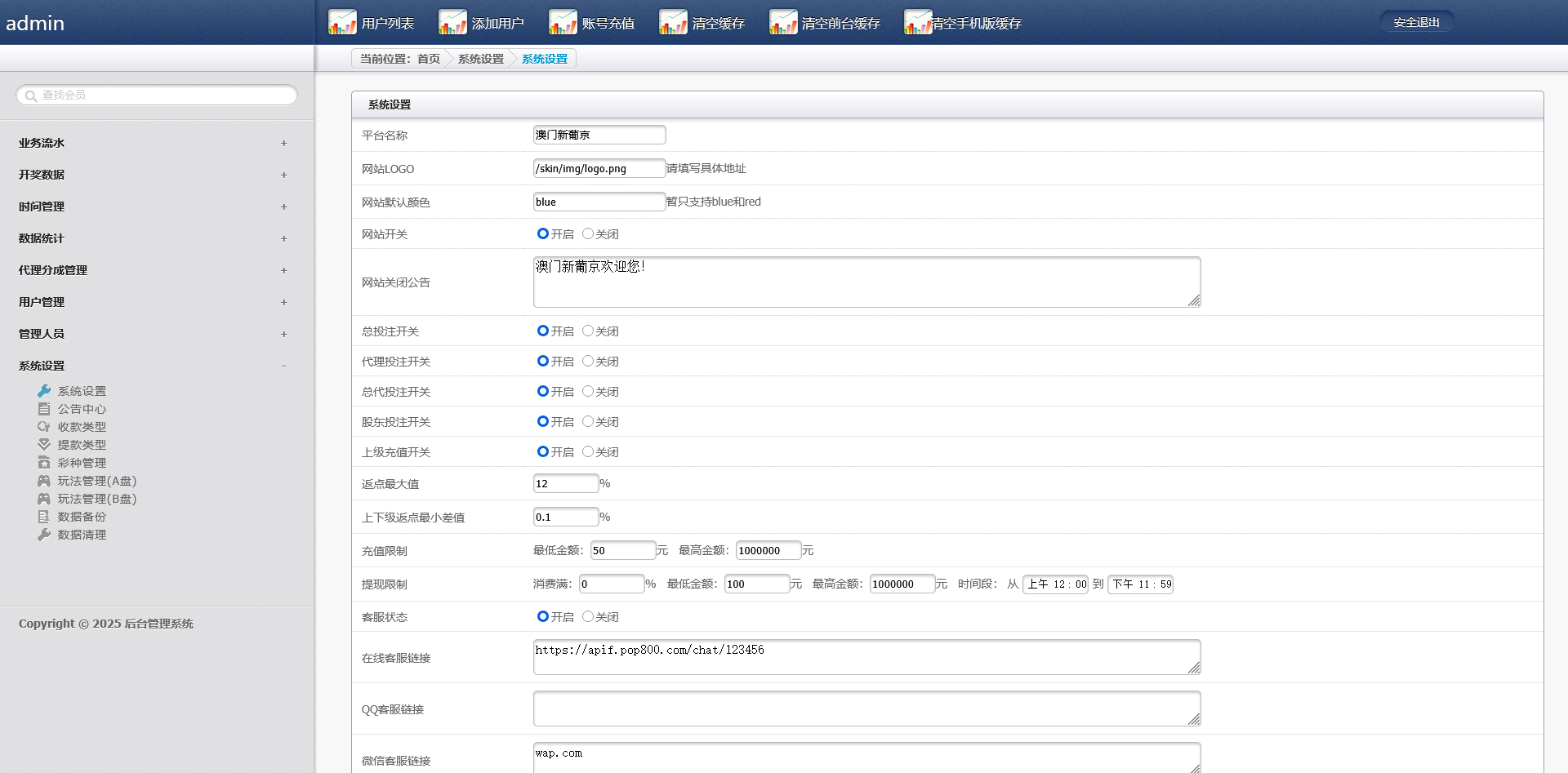Click the chart icon beside 用户列表
The image size is (1568, 773).
(342, 22)
